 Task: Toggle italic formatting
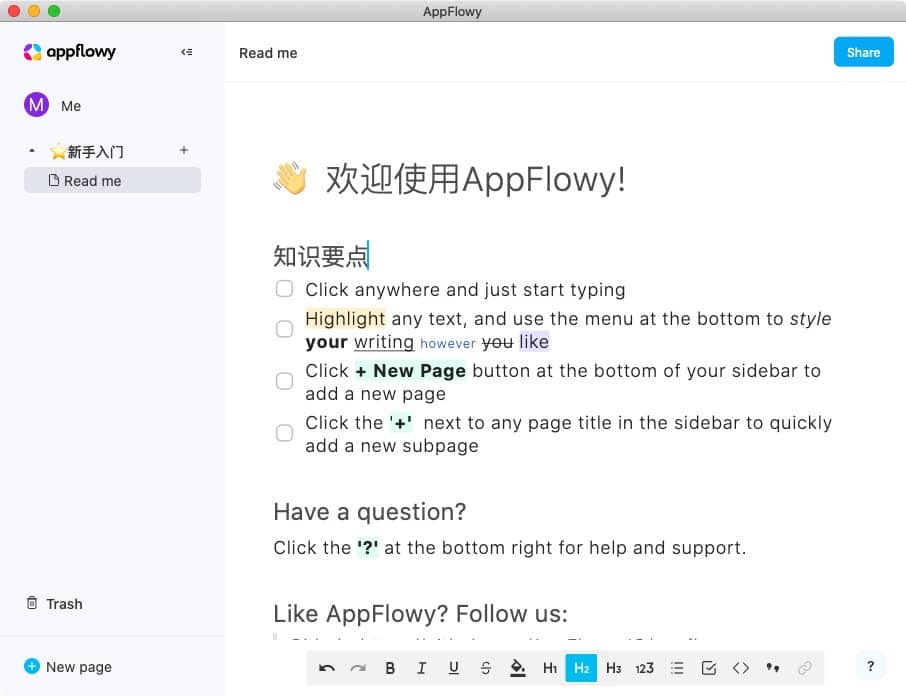422,668
